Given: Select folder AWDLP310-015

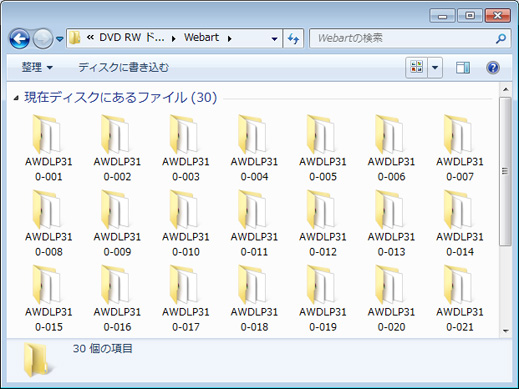Looking at the screenshot, I should 49,298.
